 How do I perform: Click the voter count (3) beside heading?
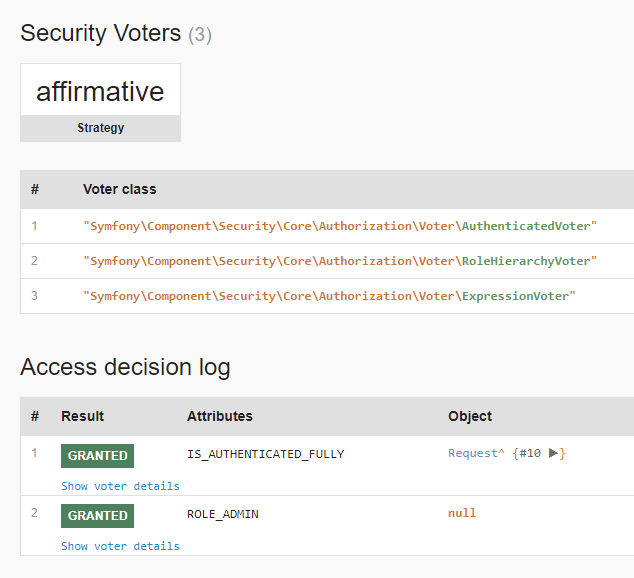(200, 35)
